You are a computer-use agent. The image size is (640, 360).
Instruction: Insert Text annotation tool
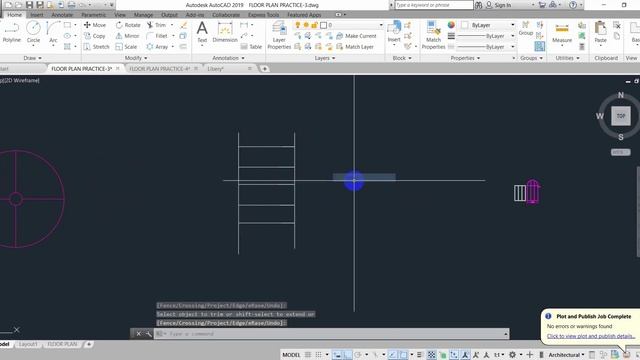tap(202, 32)
